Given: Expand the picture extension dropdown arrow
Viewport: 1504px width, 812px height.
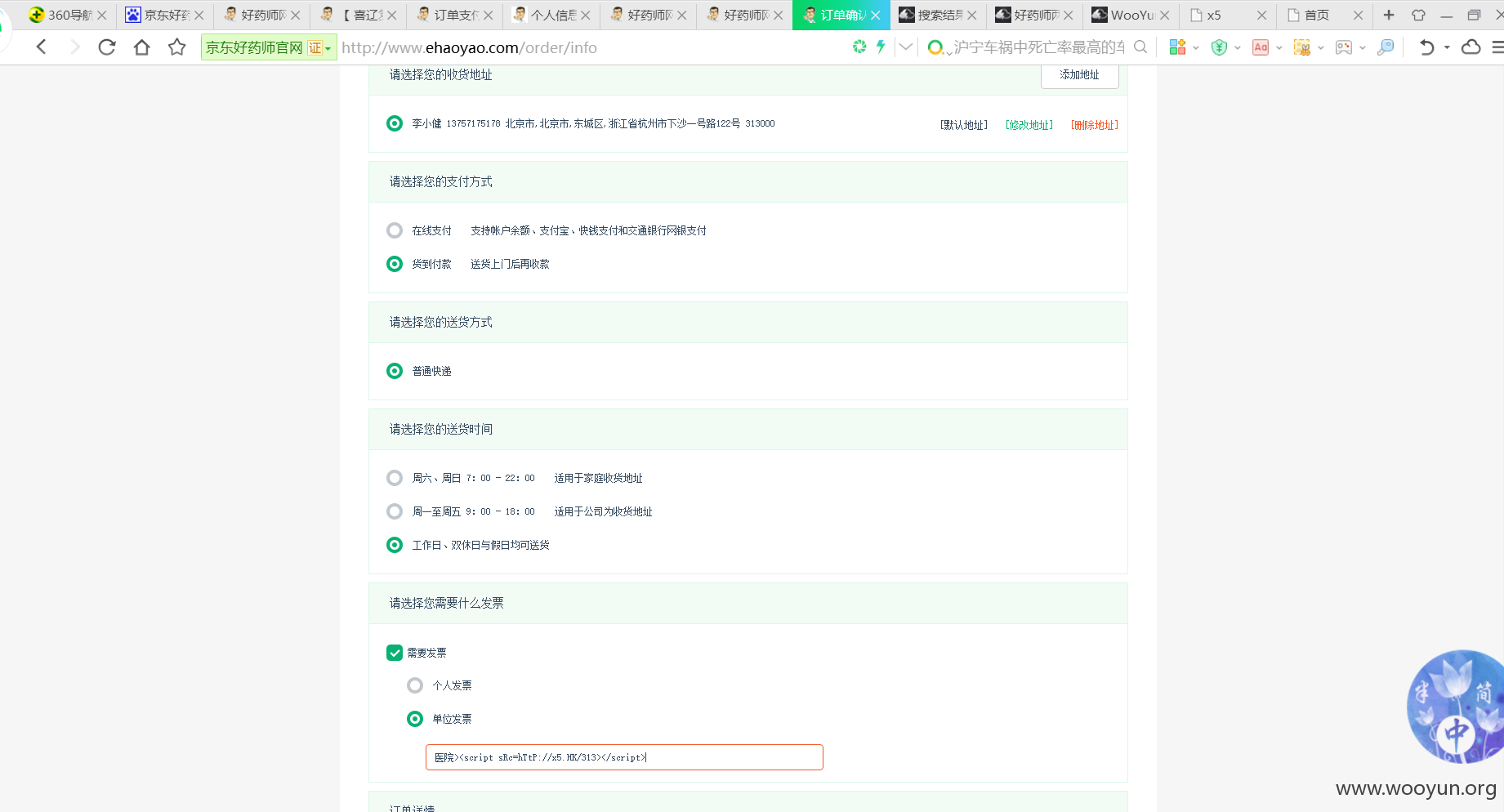Looking at the screenshot, I should (x=1363, y=47).
